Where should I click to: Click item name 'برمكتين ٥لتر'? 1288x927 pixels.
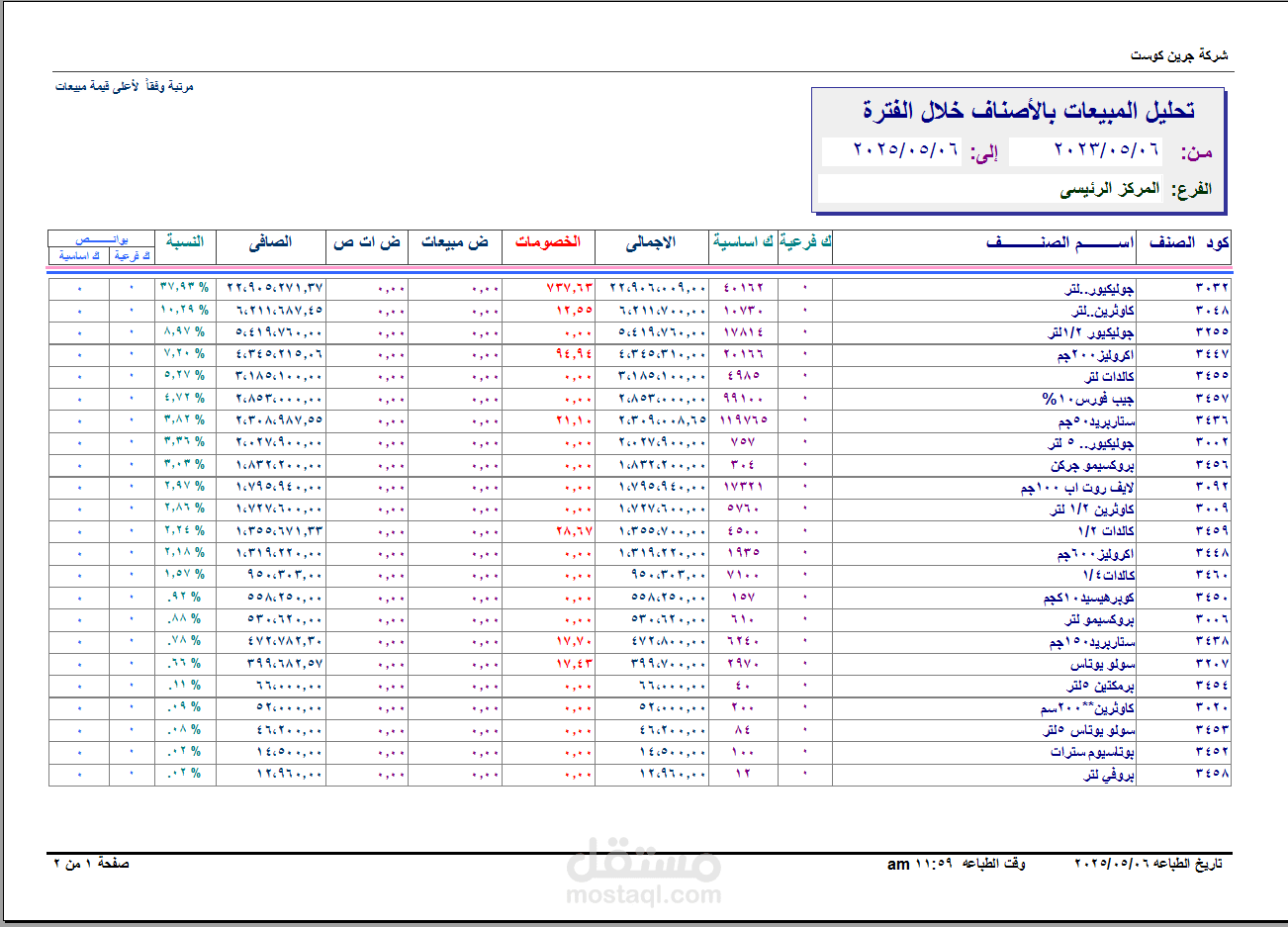click(x=1100, y=686)
